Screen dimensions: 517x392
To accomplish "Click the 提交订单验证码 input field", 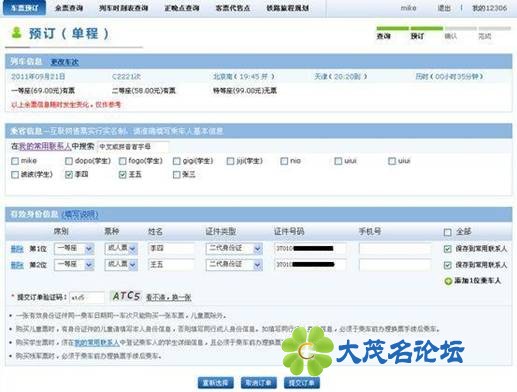I will click(x=87, y=297).
